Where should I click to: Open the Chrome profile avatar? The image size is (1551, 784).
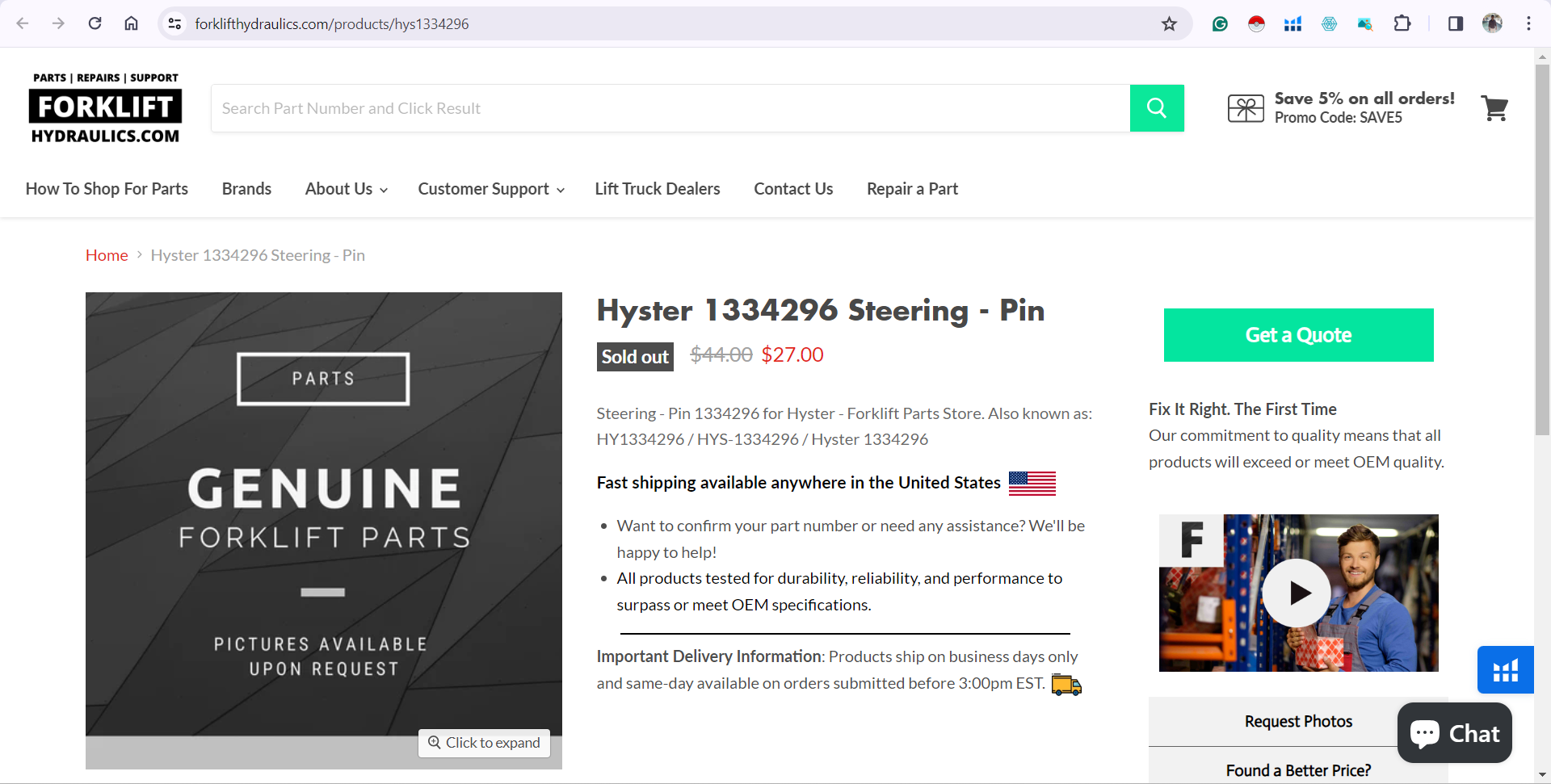click(x=1492, y=23)
